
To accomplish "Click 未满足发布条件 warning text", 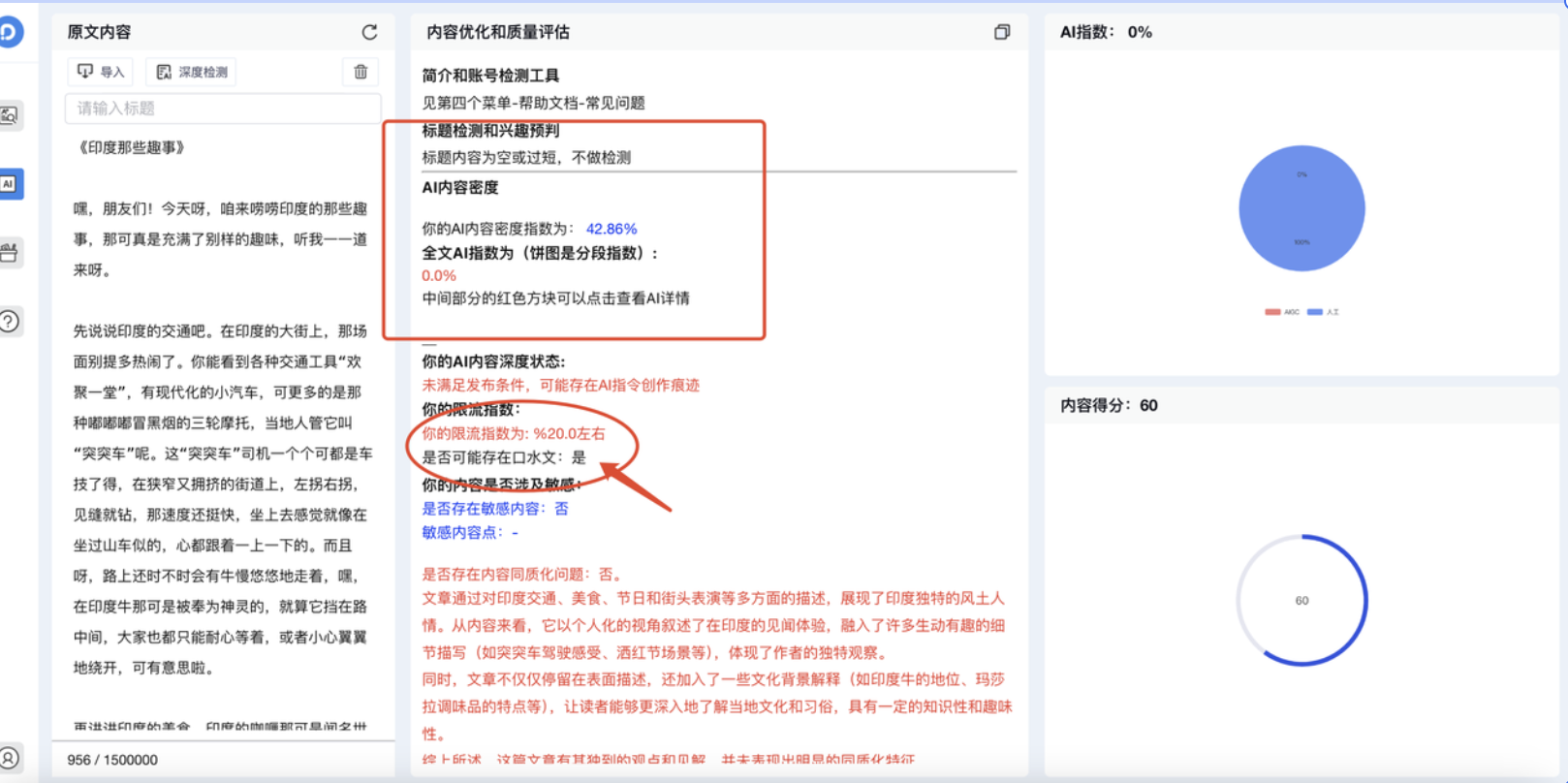I will 560,385.
